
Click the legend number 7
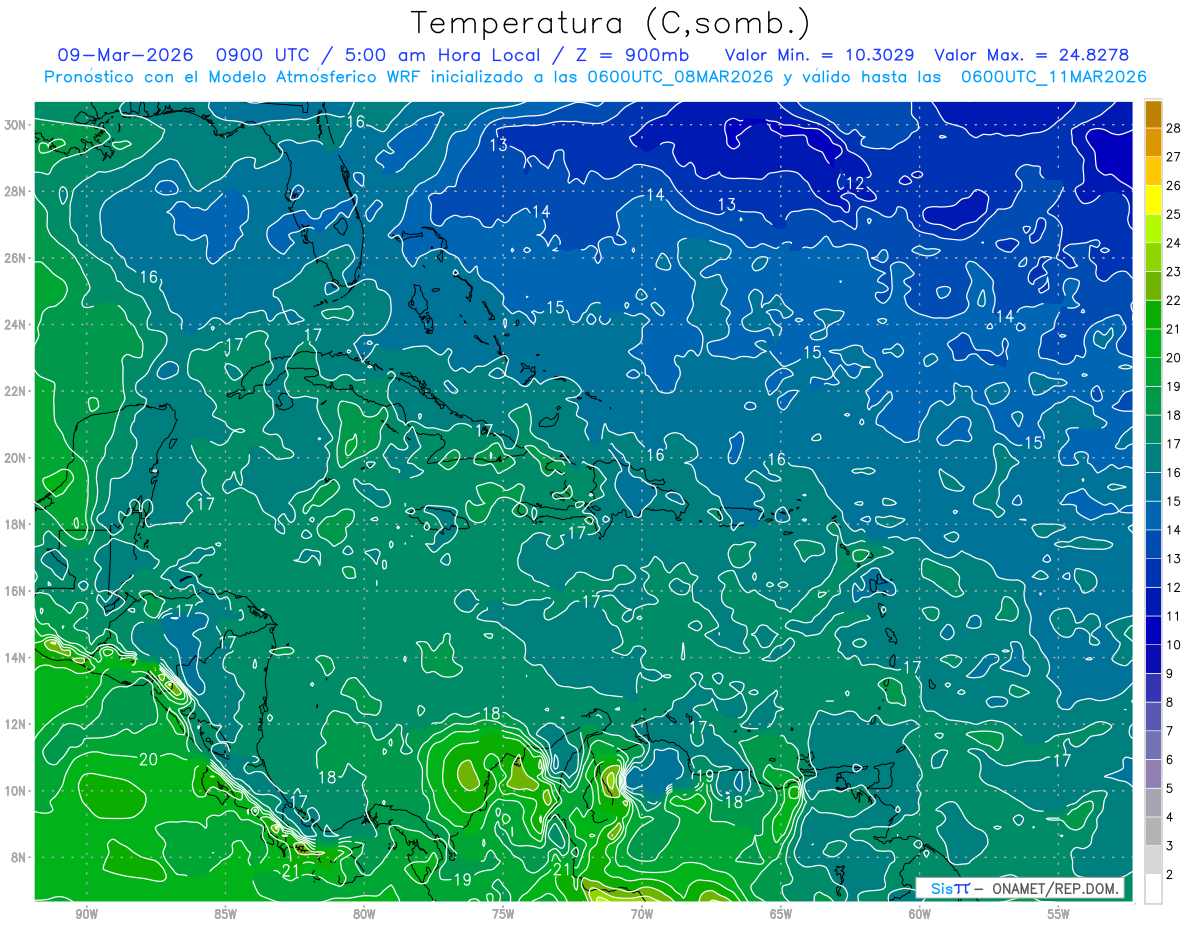pyautogui.click(x=1170, y=732)
